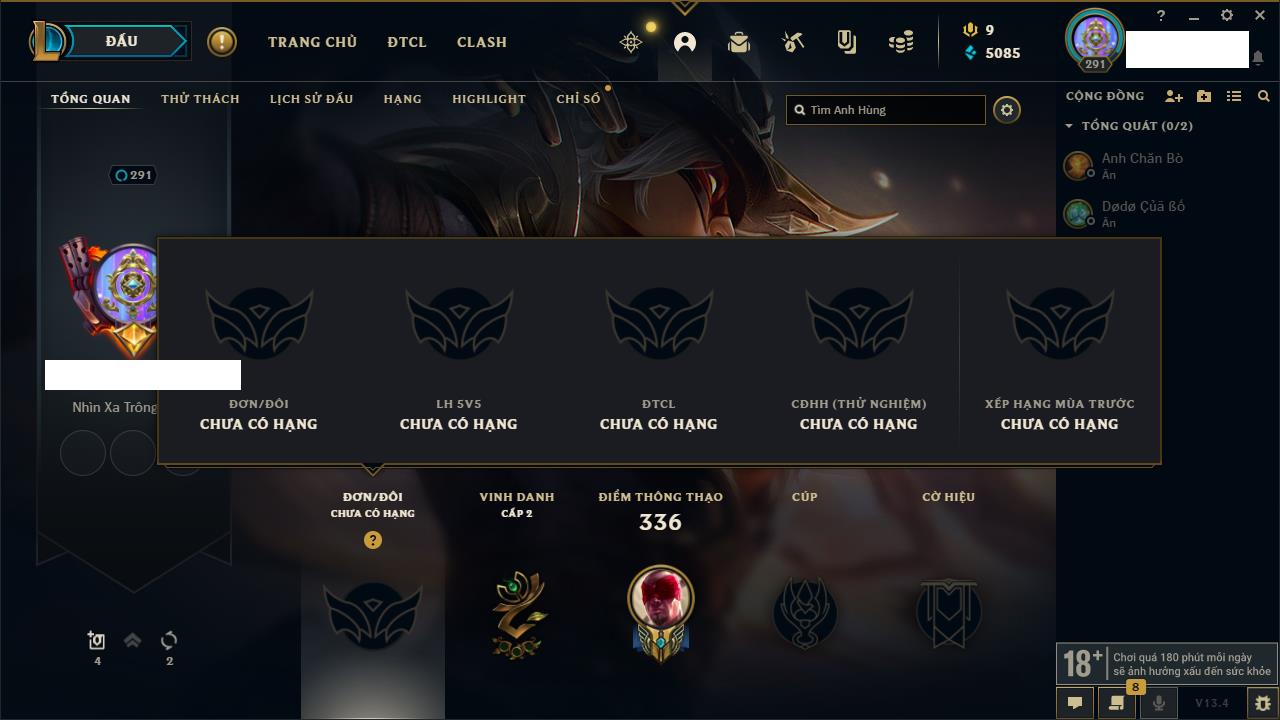The width and height of the screenshot is (1280, 720).
Task: Open the notification bell icon
Action: click(x=1257, y=58)
